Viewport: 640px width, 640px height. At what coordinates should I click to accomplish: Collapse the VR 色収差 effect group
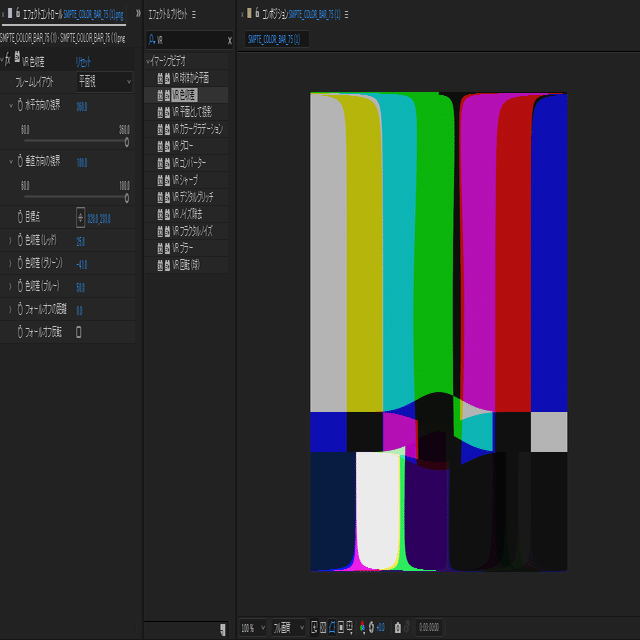2,60
